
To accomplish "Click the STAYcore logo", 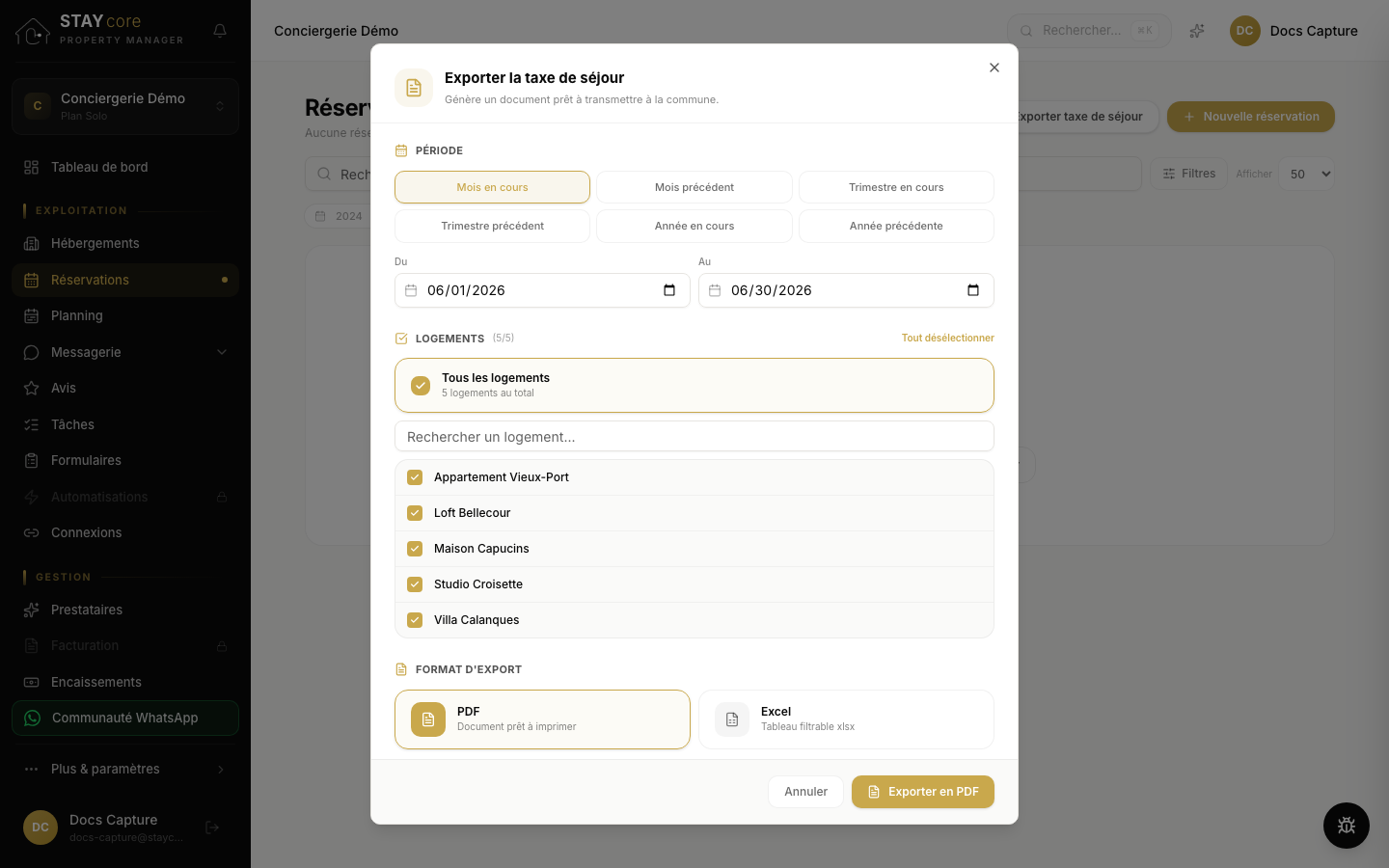I will coord(98,31).
